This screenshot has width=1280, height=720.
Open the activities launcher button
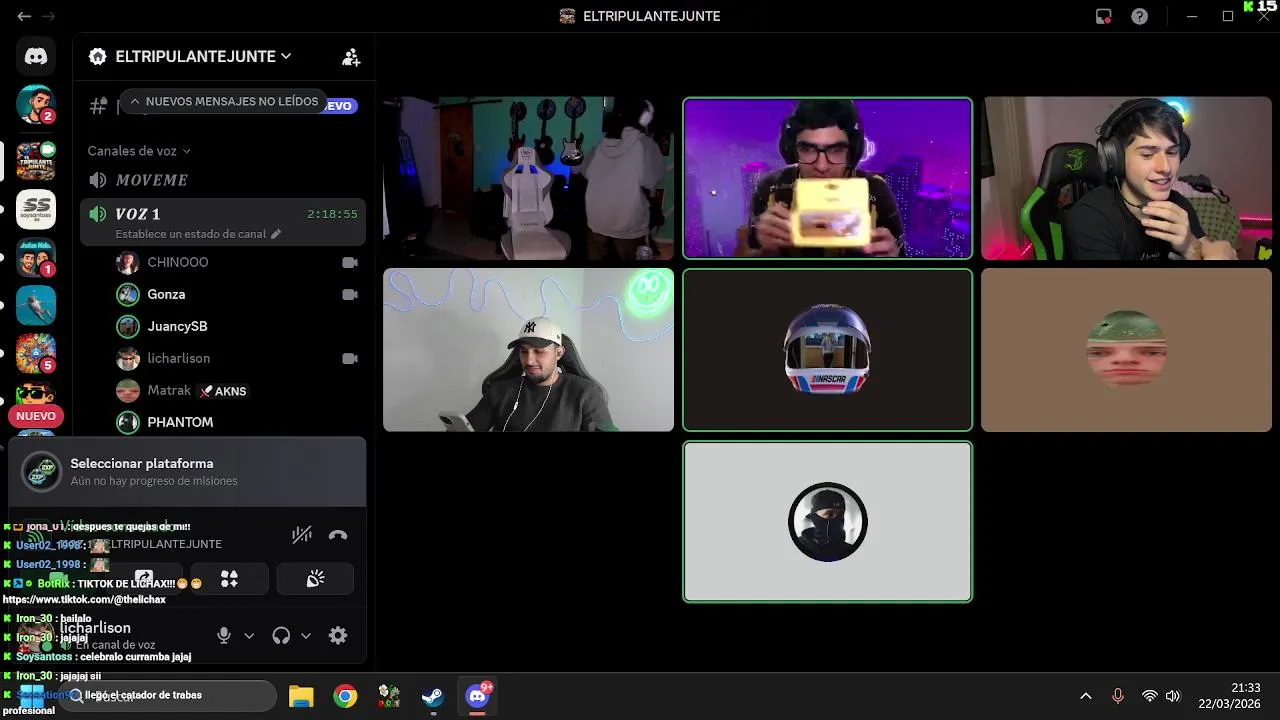(x=229, y=579)
